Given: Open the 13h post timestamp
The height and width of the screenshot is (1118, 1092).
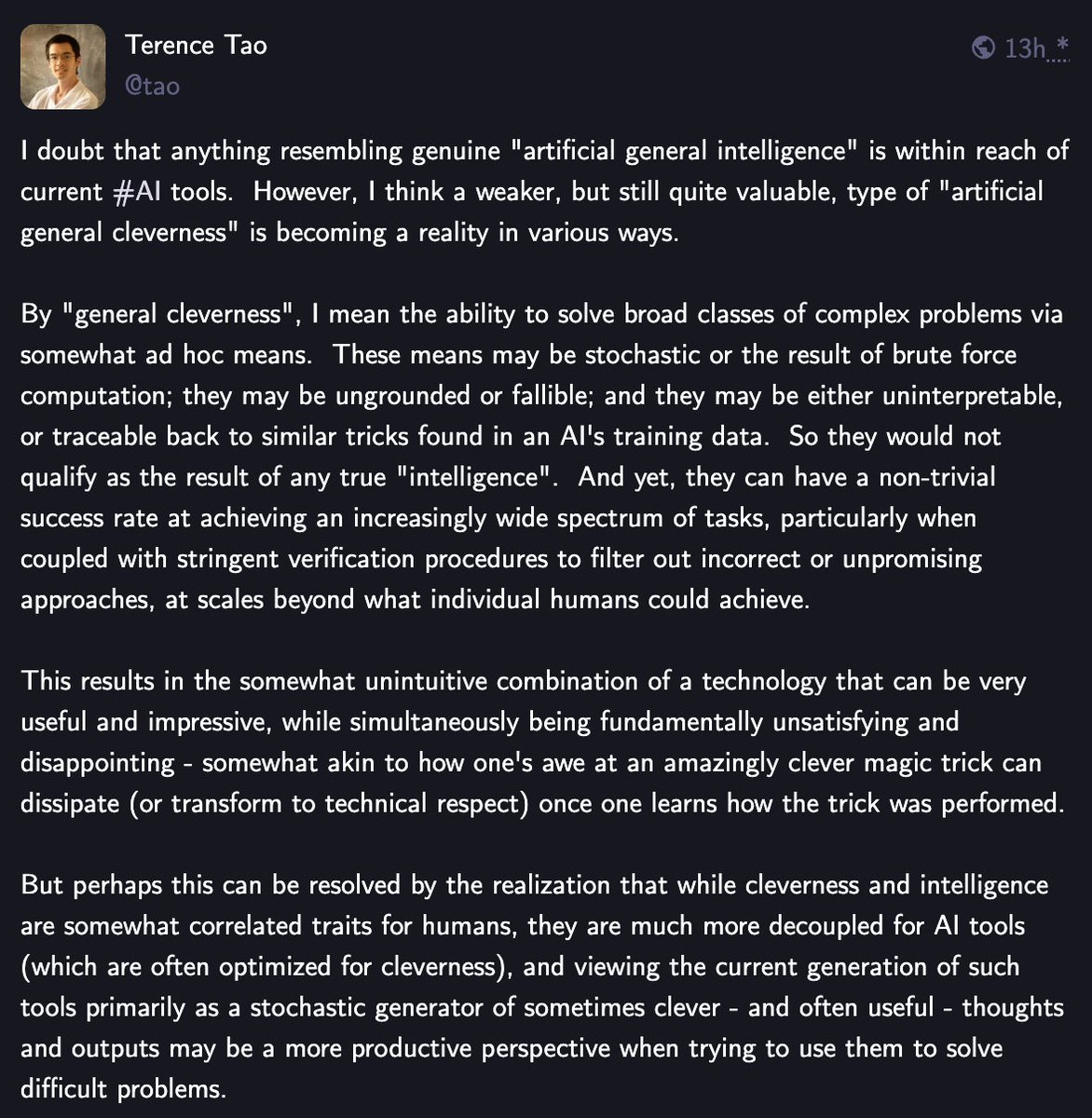Looking at the screenshot, I should point(1025,48).
